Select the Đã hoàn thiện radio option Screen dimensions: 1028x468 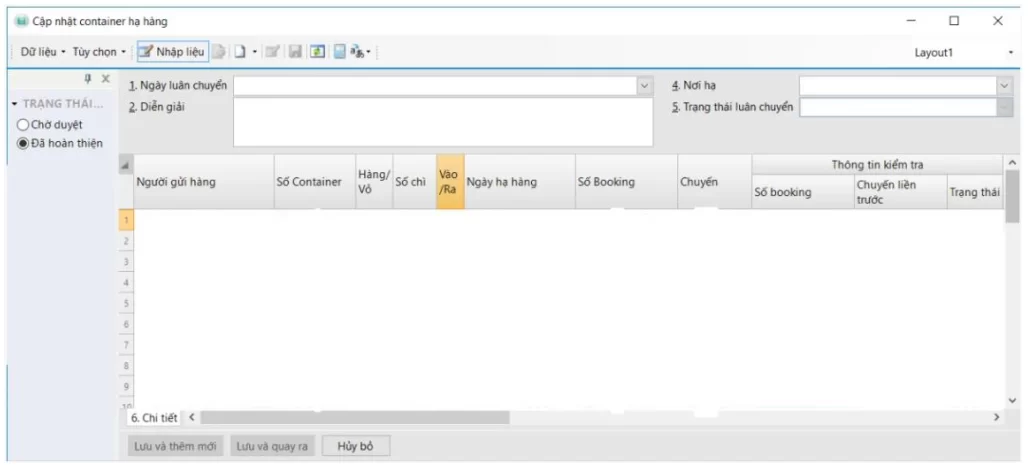pos(22,143)
